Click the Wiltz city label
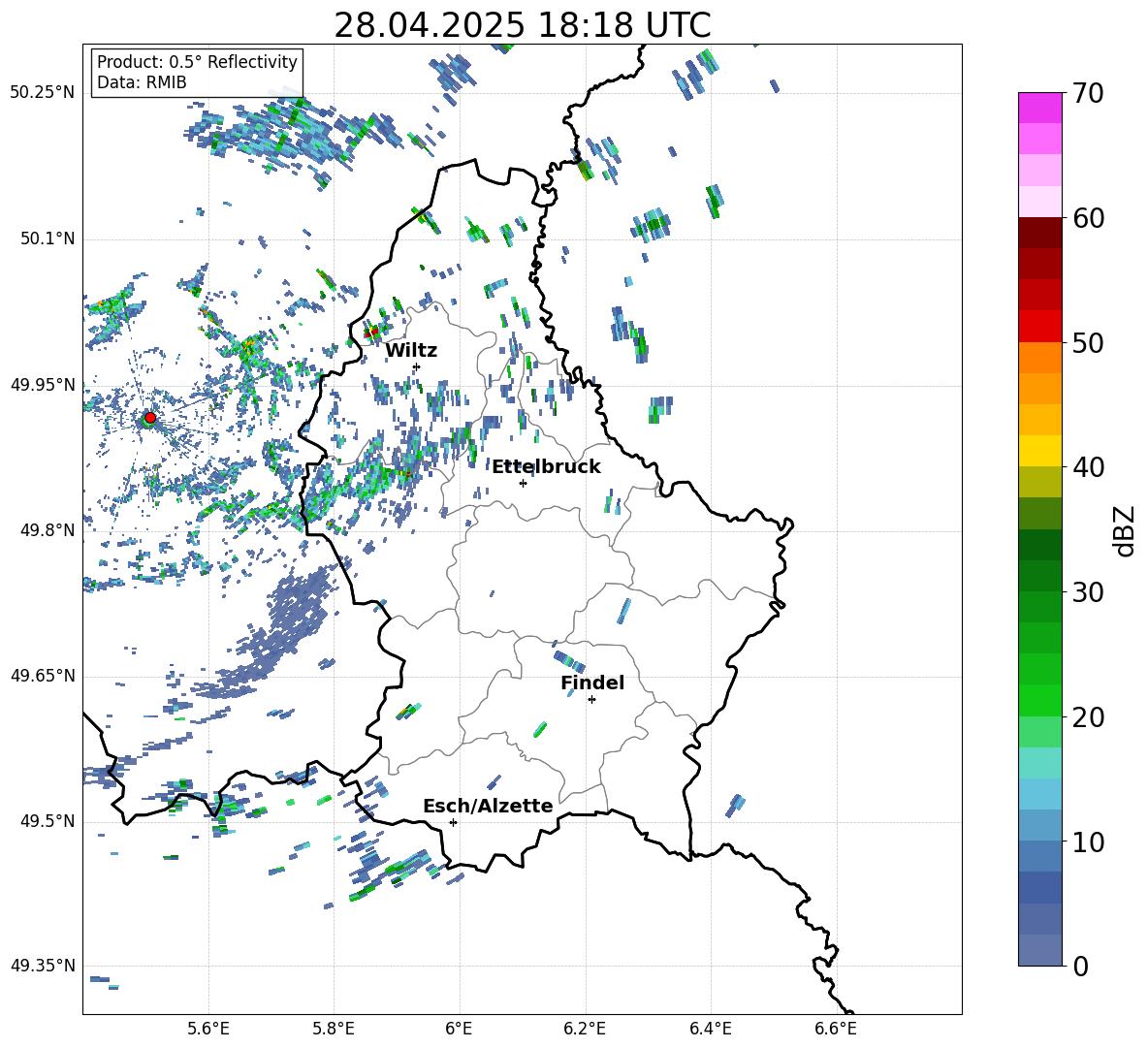The height and width of the screenshot is (1048, 1148). coord(411,351)
